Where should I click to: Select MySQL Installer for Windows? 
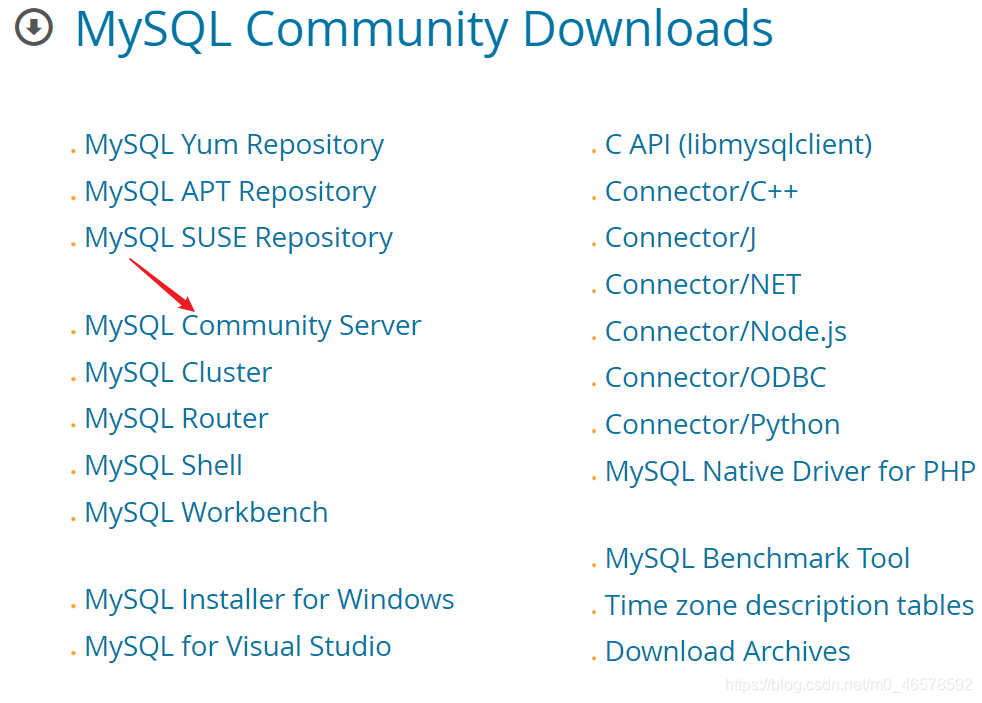click(269, 600)
